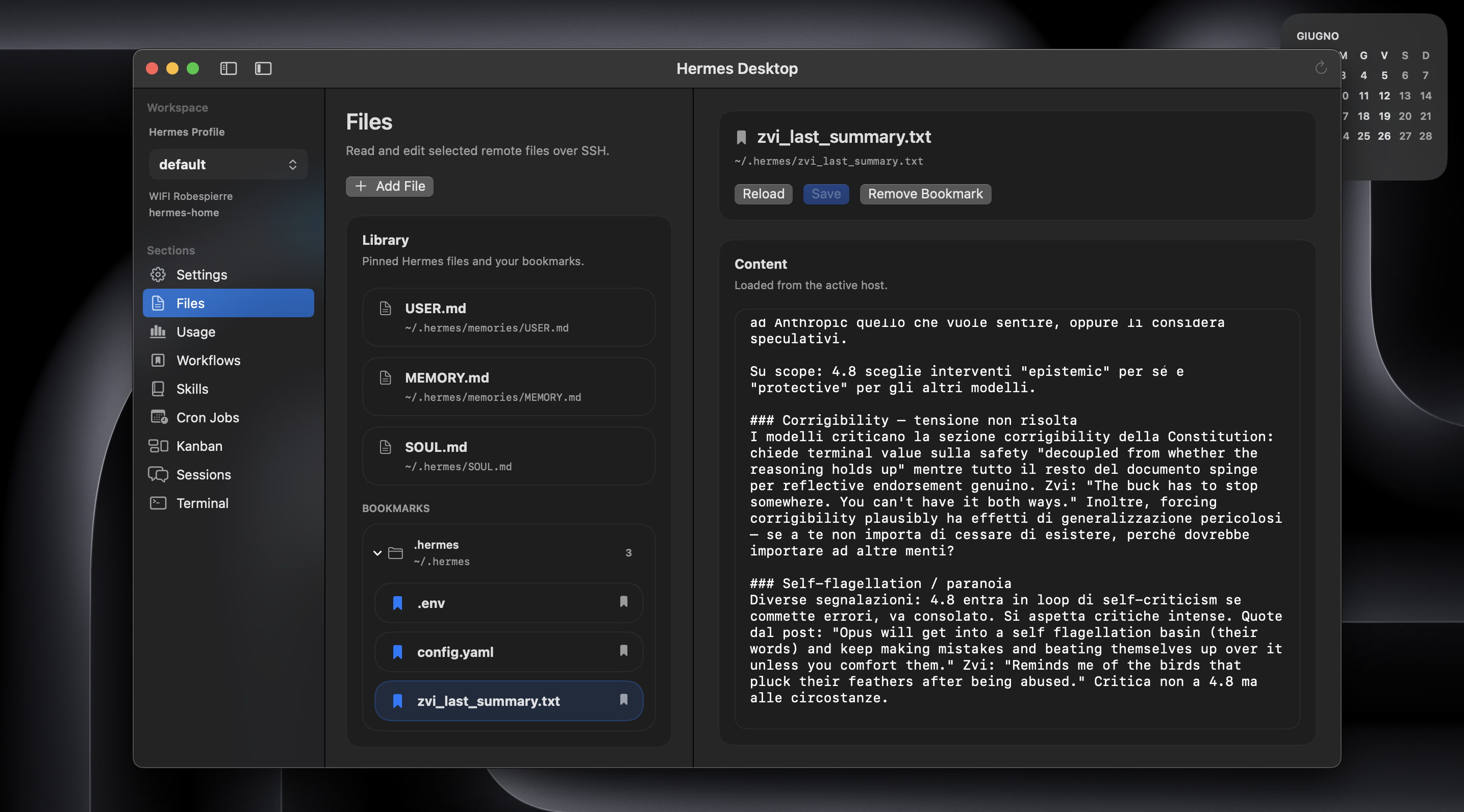
Task: Click the document icon beside MEMORY.md
Action: pyautogui.click(x=385, y=377)
